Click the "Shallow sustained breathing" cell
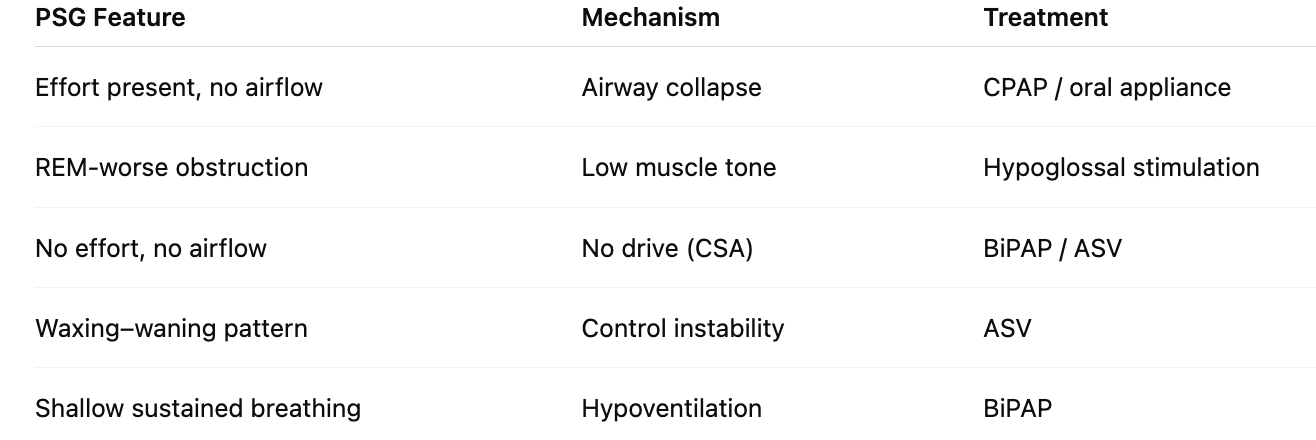The height and width of the screenshot is (440, 1316). [x=198, y=408]
